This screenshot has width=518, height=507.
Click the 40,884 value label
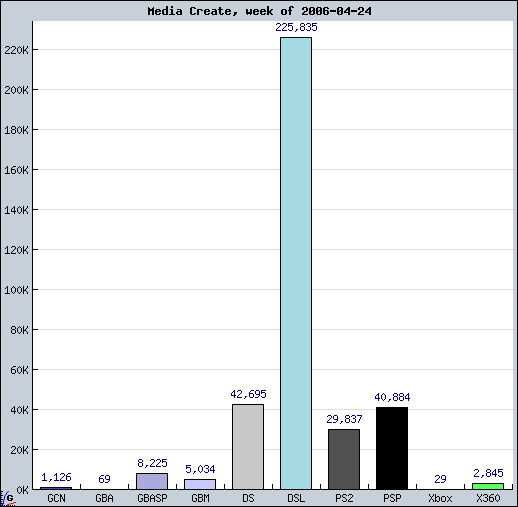392,397
